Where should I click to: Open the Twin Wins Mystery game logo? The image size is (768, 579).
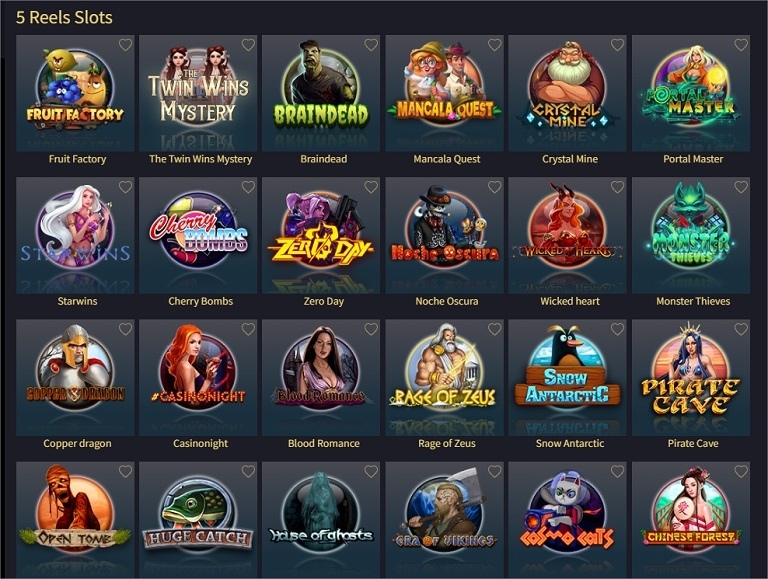198,93
